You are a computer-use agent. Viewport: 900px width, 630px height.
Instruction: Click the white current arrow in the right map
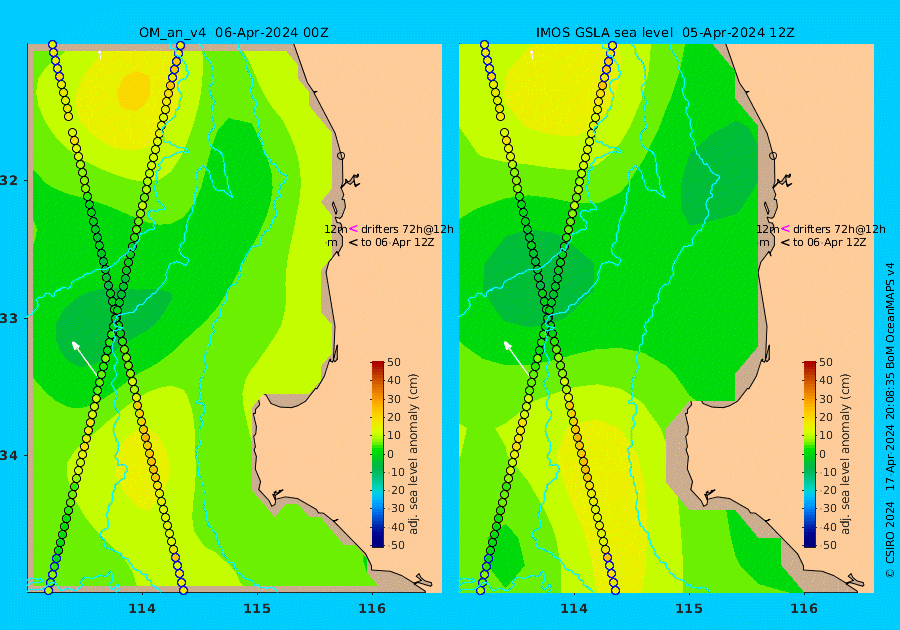point(516,359)
